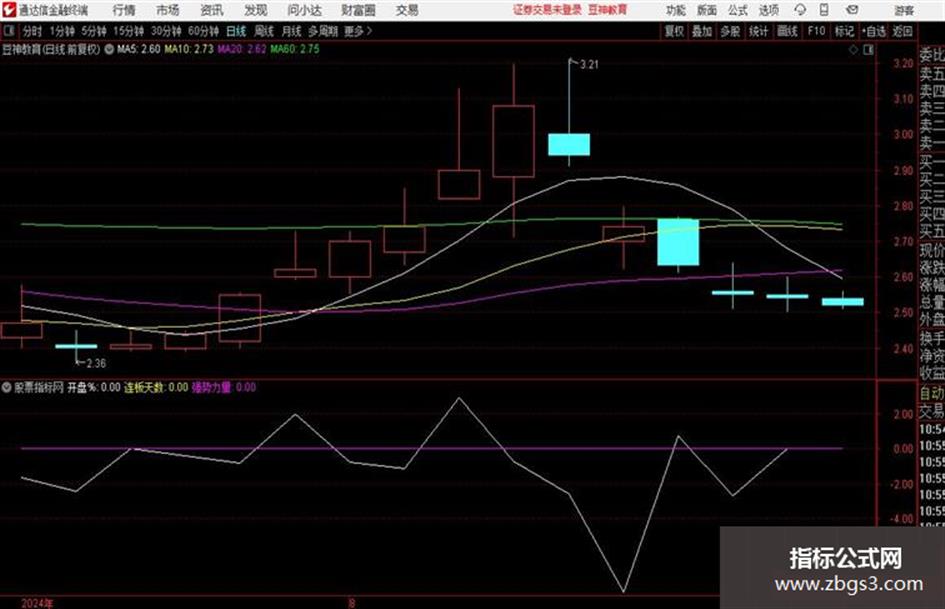Click the 3.21 high price marker

coord(589,65)
